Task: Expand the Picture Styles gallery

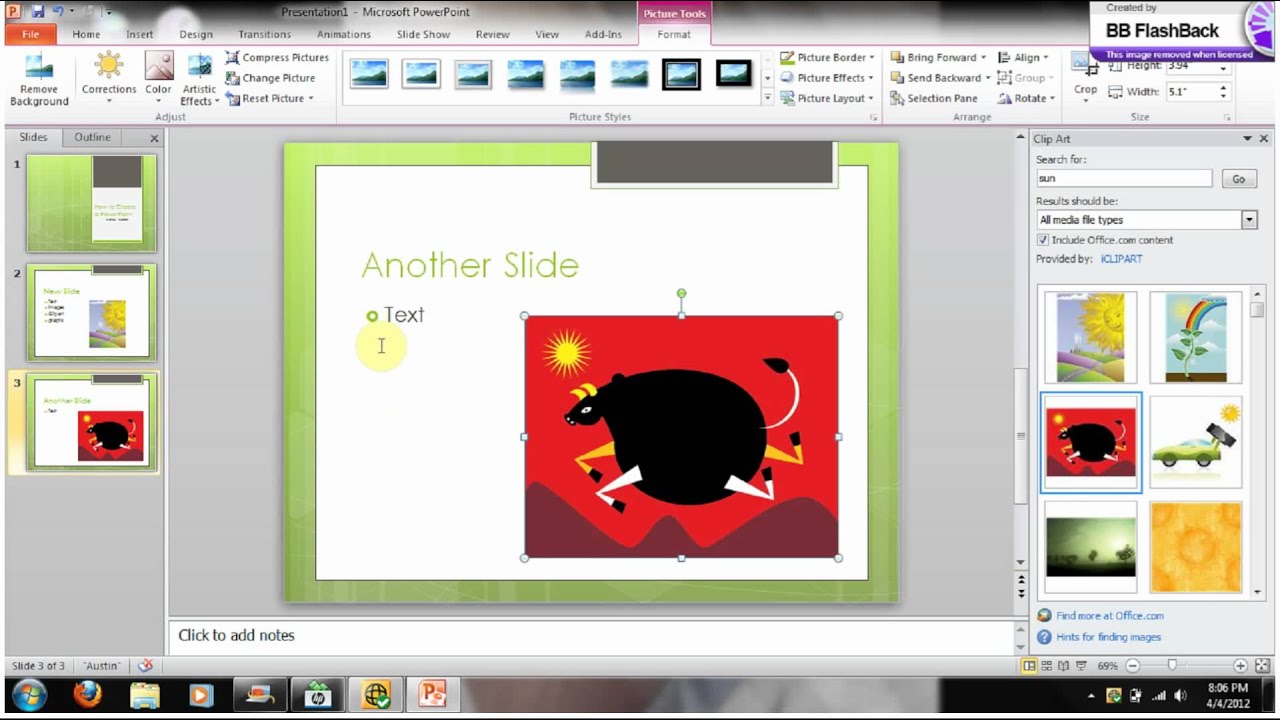Action: pyautogui.click(x=767, y=98)
